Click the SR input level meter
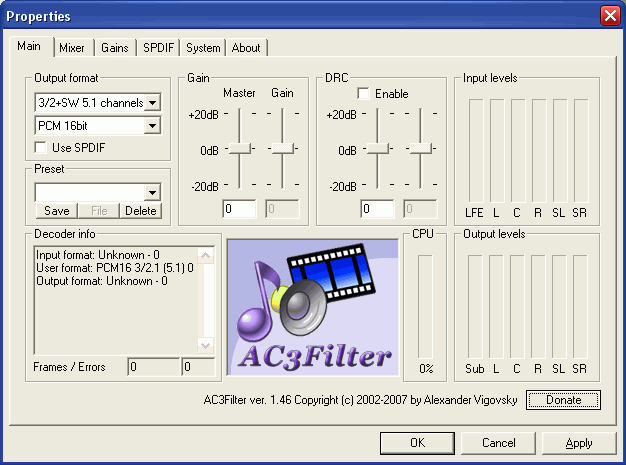The height and width of the screenshot is (465, 626). tap(581, 151)
